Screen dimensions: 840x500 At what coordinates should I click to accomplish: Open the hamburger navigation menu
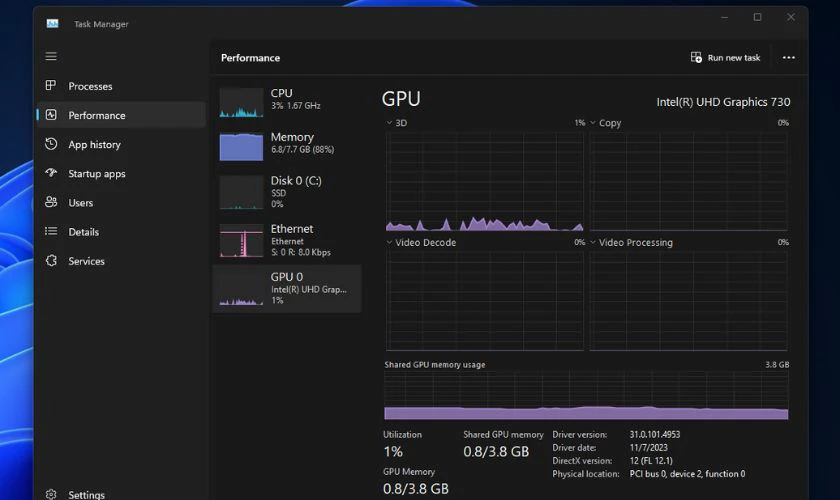pyautogui.click(x=51, y=56)
